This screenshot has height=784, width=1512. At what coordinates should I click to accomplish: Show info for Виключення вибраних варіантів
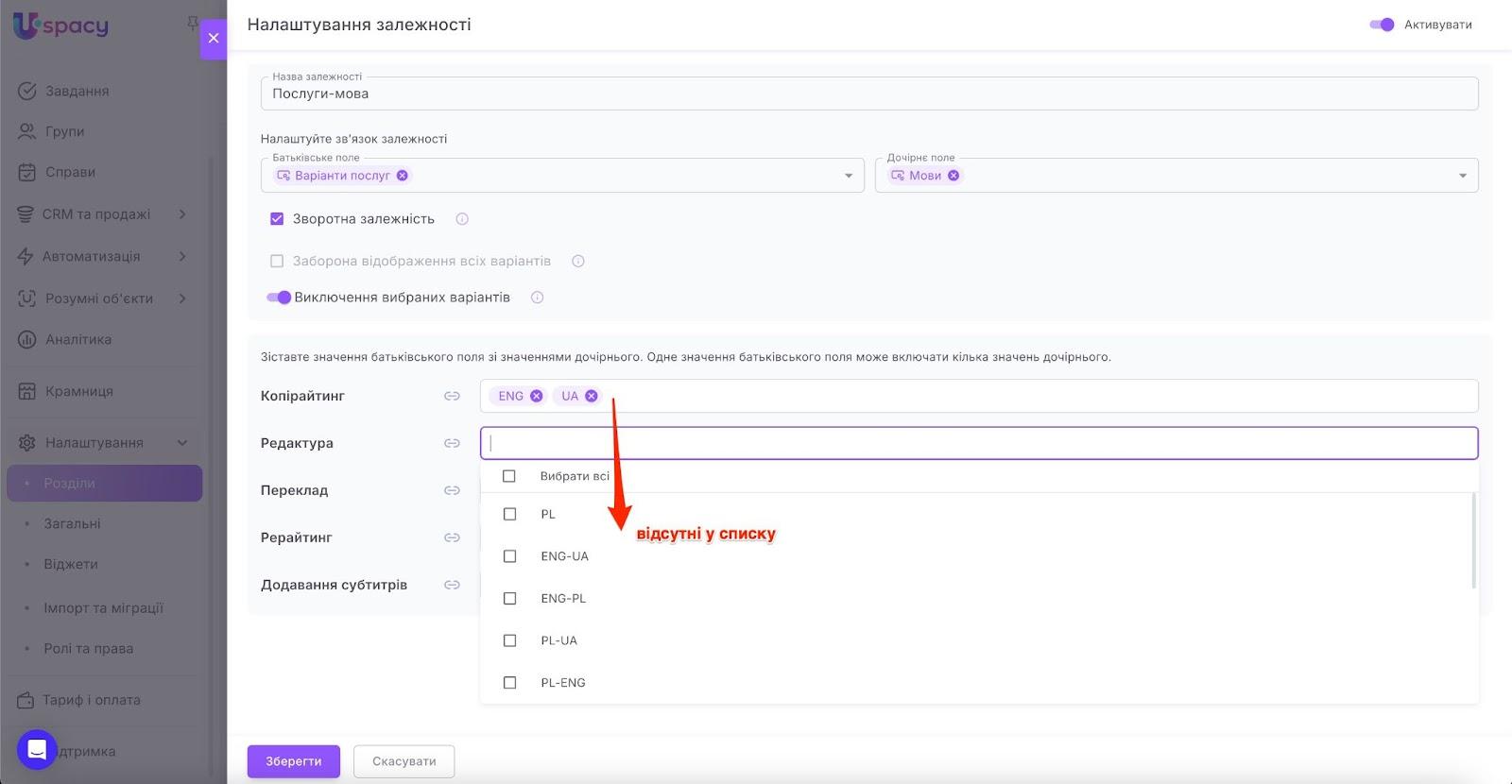[537, 298]
